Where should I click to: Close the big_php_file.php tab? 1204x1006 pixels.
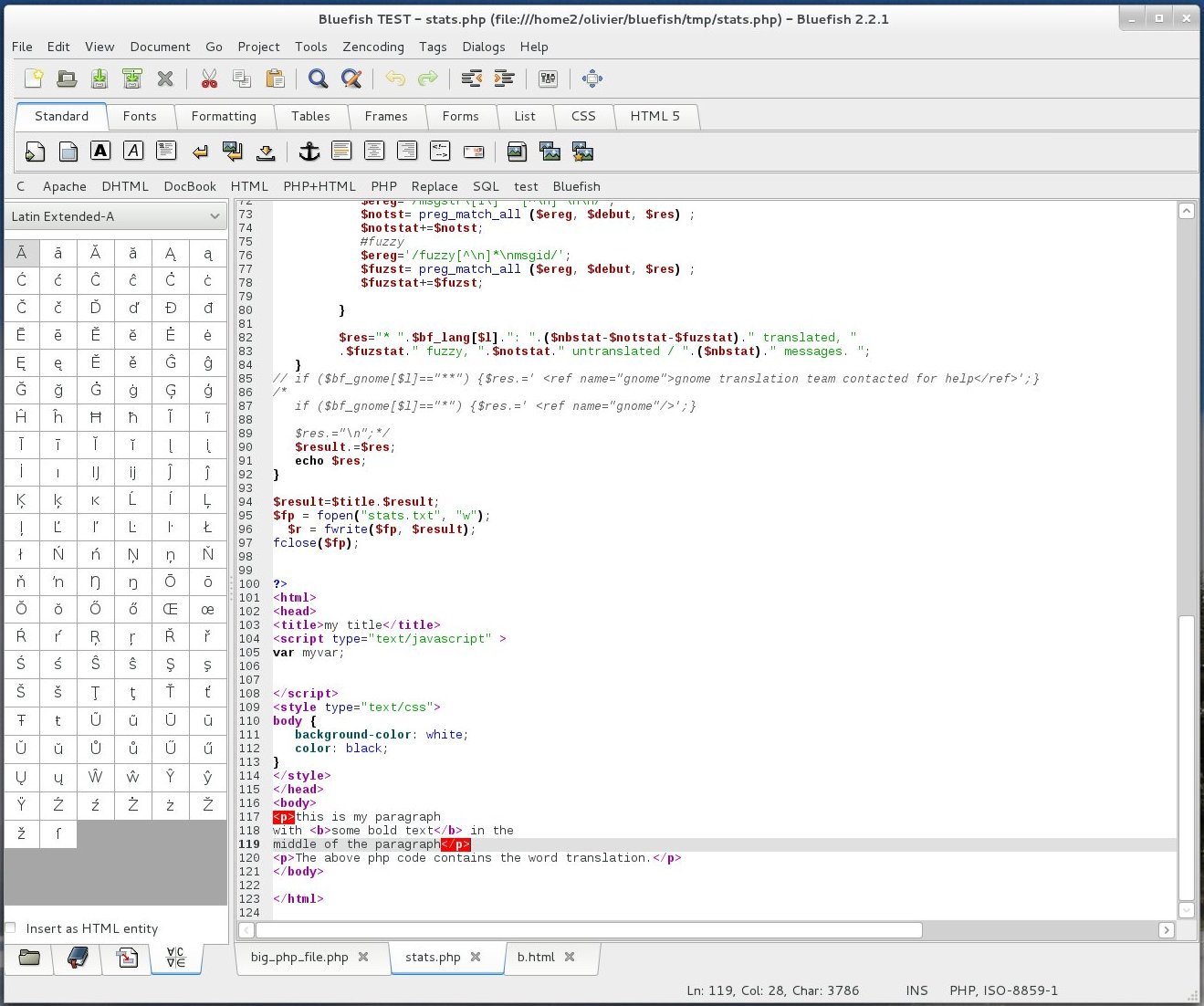[363, 957]
